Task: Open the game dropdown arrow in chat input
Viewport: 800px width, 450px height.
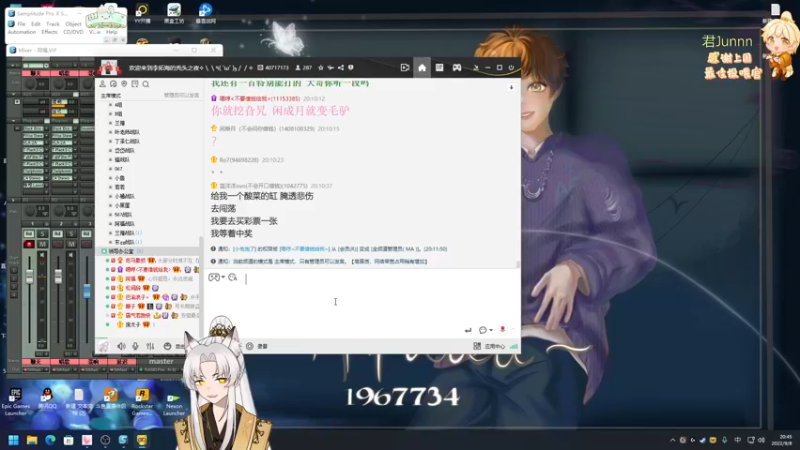Action: [223, 277]
